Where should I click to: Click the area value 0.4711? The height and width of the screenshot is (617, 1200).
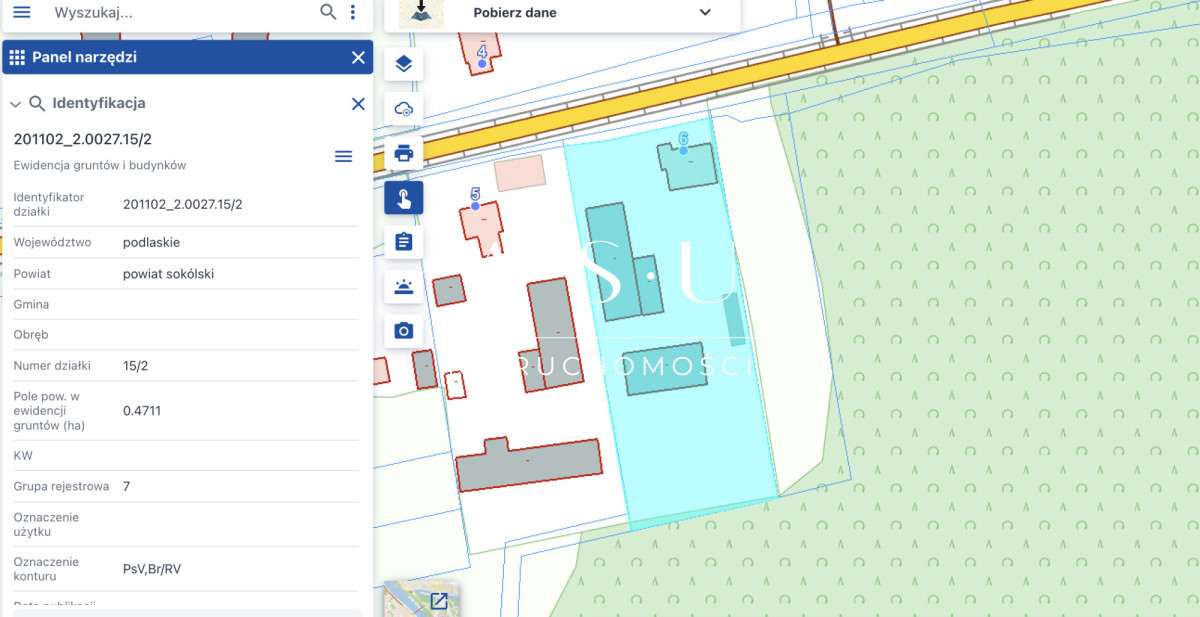click(142, 411)
